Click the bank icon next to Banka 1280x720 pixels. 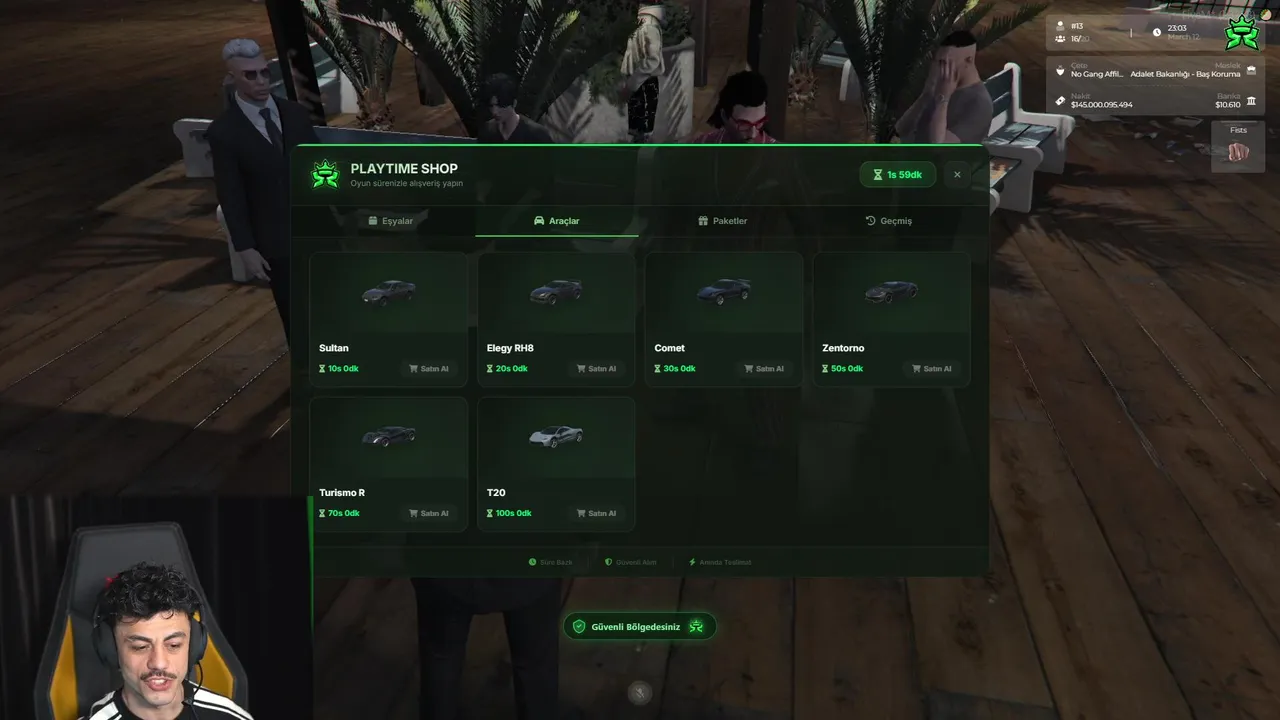[x=1251, y=101]
